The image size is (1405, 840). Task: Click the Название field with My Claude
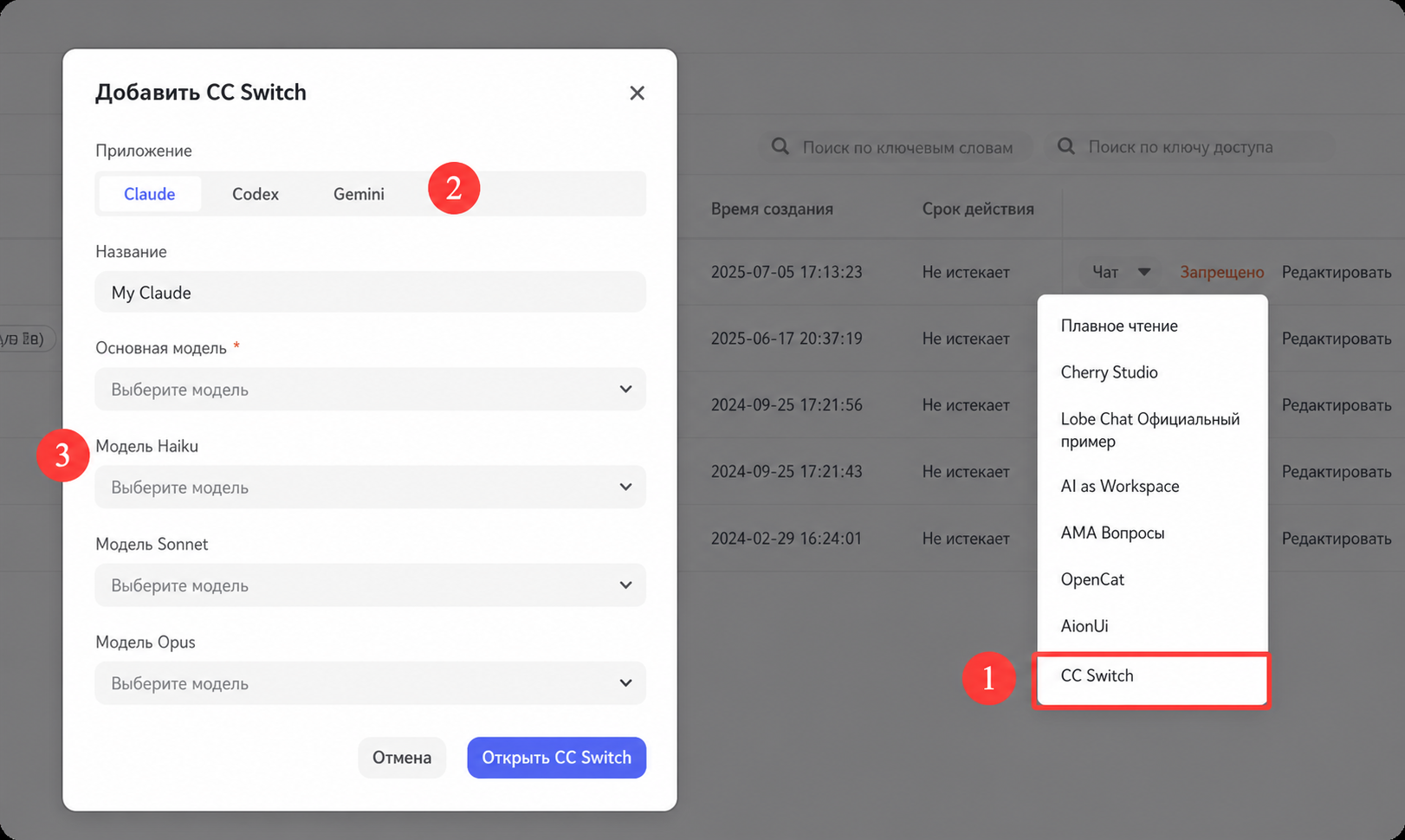click(x=371, y=292)
